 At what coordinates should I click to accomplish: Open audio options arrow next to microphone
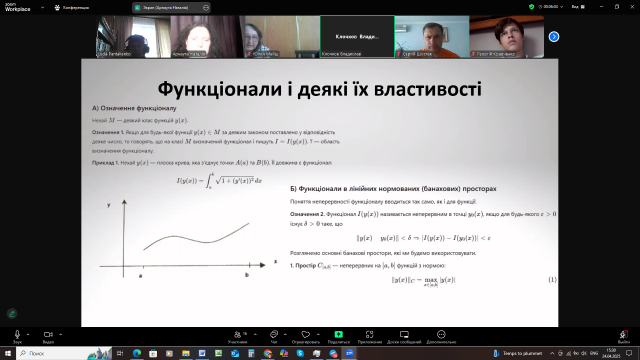click(28, 334)
